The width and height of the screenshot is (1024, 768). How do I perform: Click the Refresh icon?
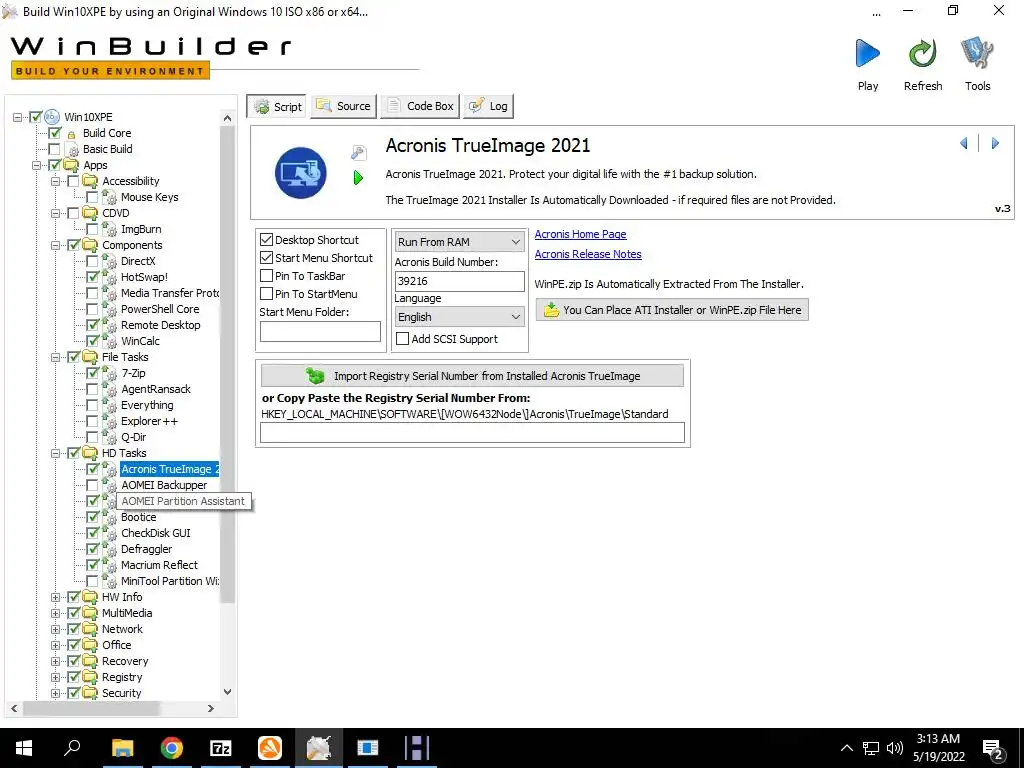click(x=922, y=53)
